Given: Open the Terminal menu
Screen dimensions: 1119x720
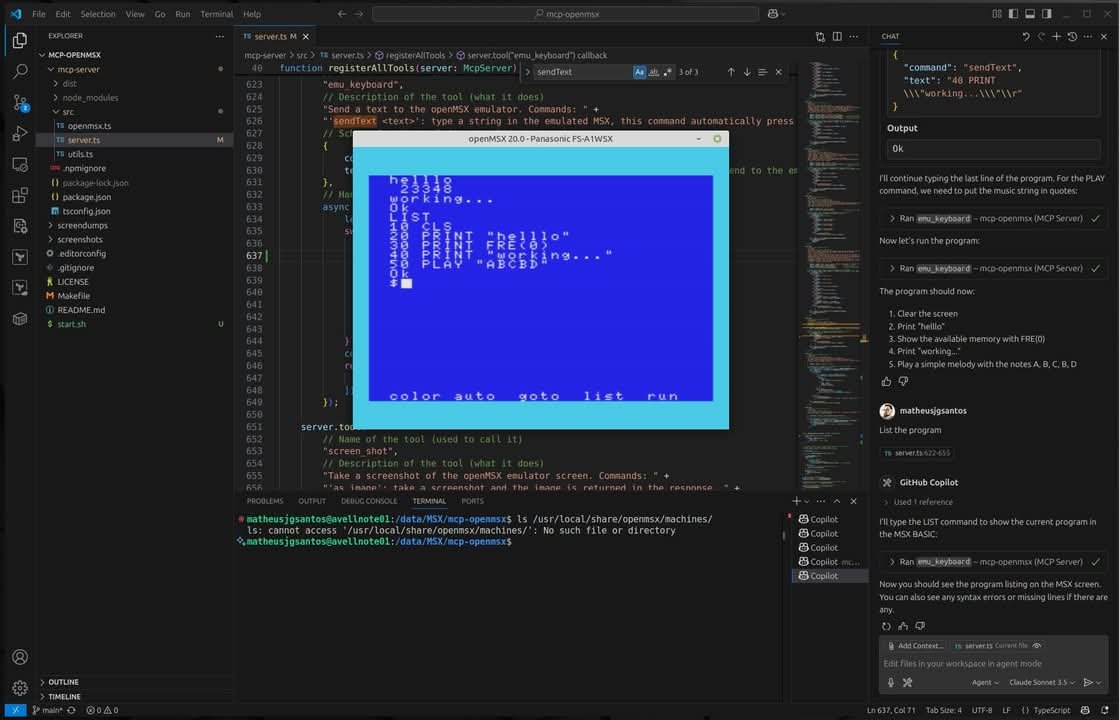Looking at the screenshot, I should pos(216,14).
